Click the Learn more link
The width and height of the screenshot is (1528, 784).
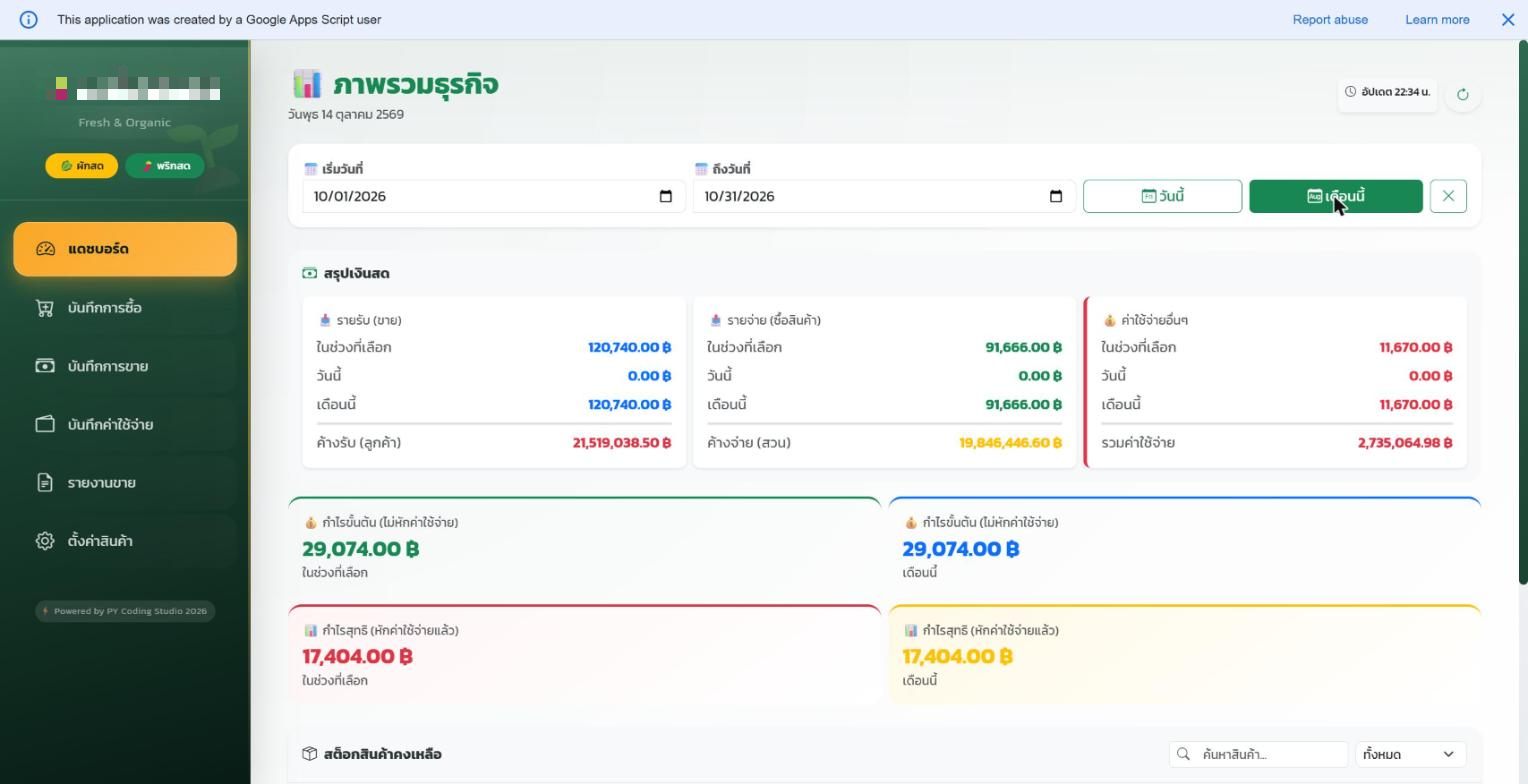pyautogui.click(x=1437, y=19)
